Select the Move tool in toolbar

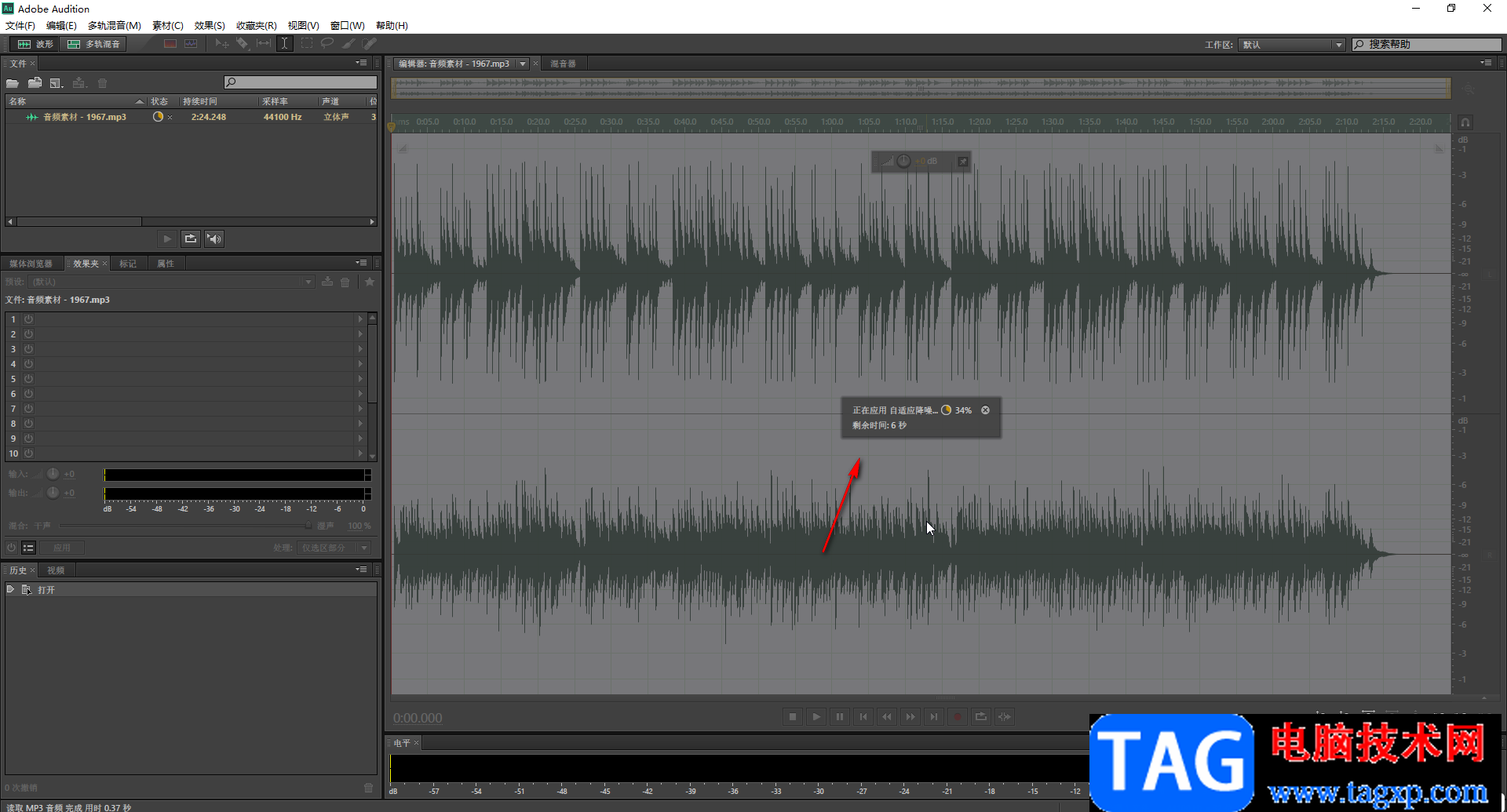(x=222, y=44)
